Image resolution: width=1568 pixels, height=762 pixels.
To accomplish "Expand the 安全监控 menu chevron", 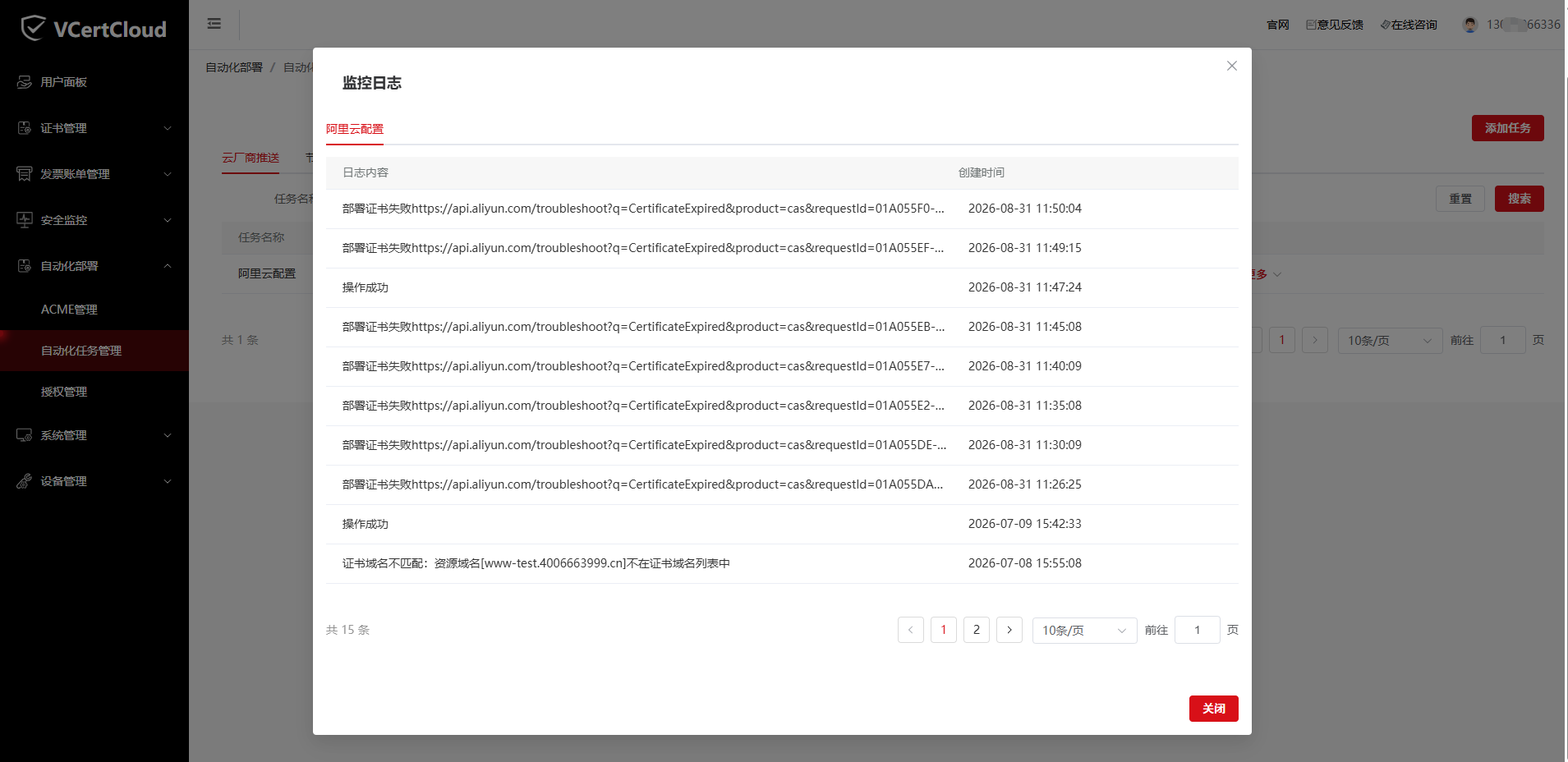I will pos(168,220).
